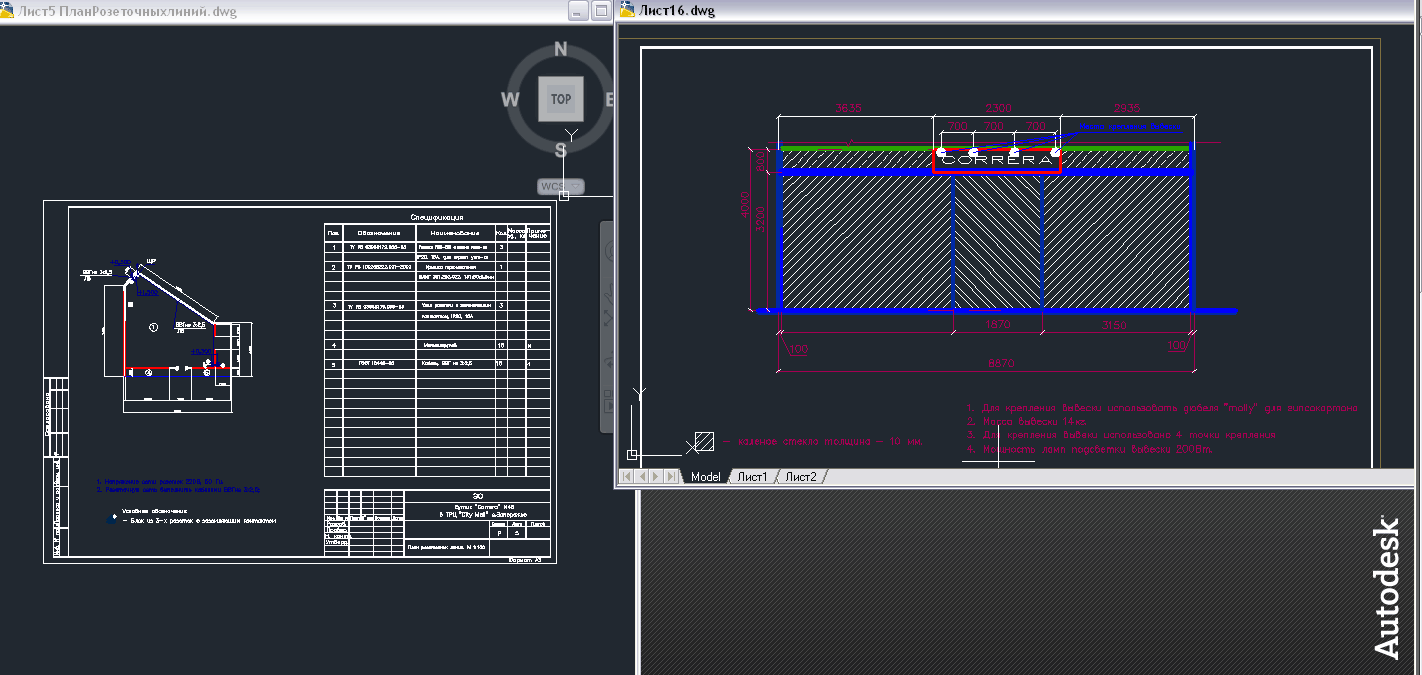Select the Наименование column header
The image size is (1422, 675).
[457, 232]
